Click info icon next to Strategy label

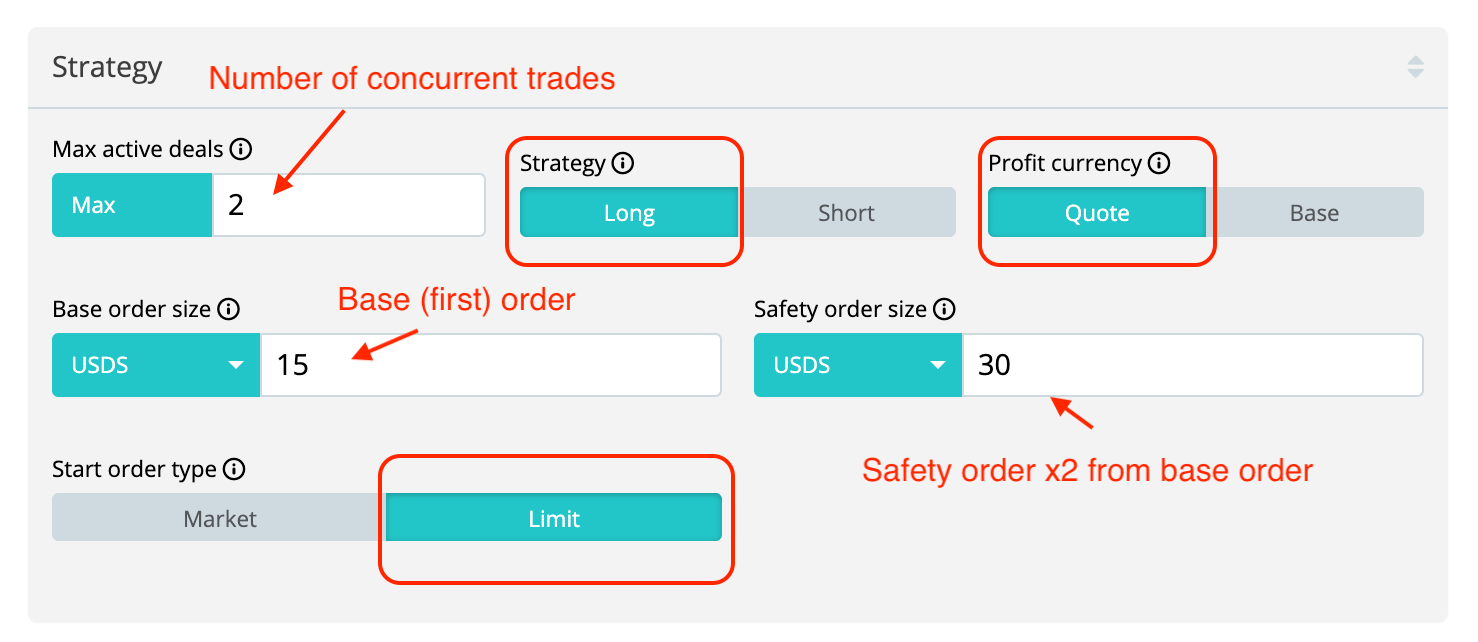click(623, 163)
